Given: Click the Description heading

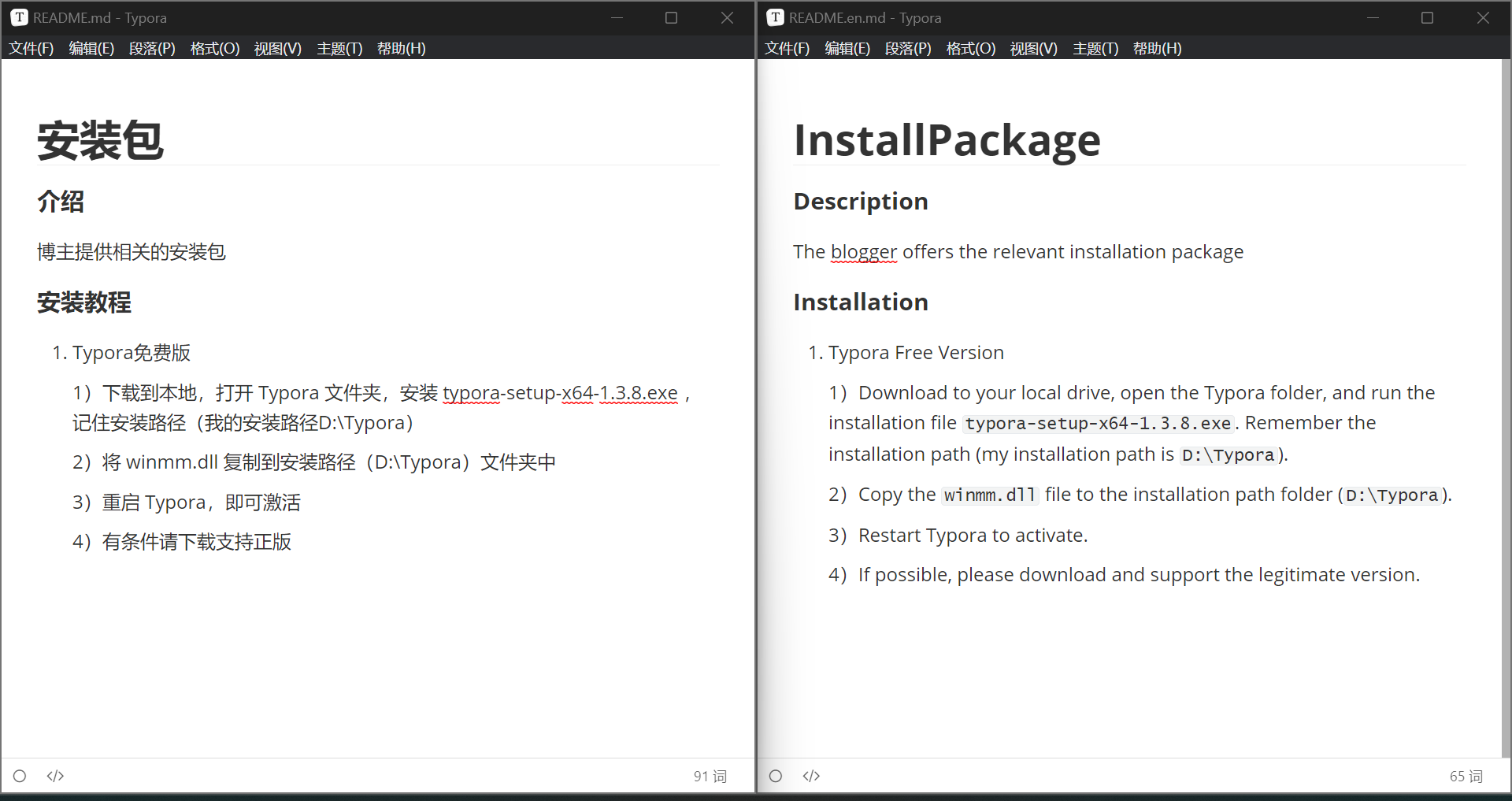Looking at the screenshot, I should pos(861,202).
